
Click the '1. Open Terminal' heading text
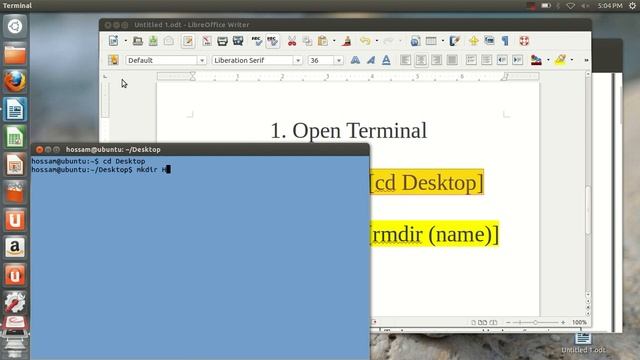coord(349,131)
